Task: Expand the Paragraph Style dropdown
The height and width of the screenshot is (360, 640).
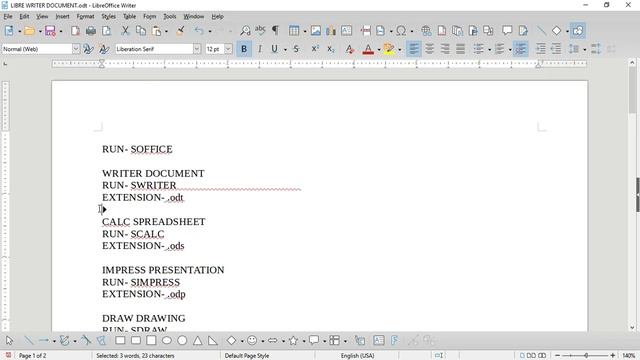Action: [76, 49]
